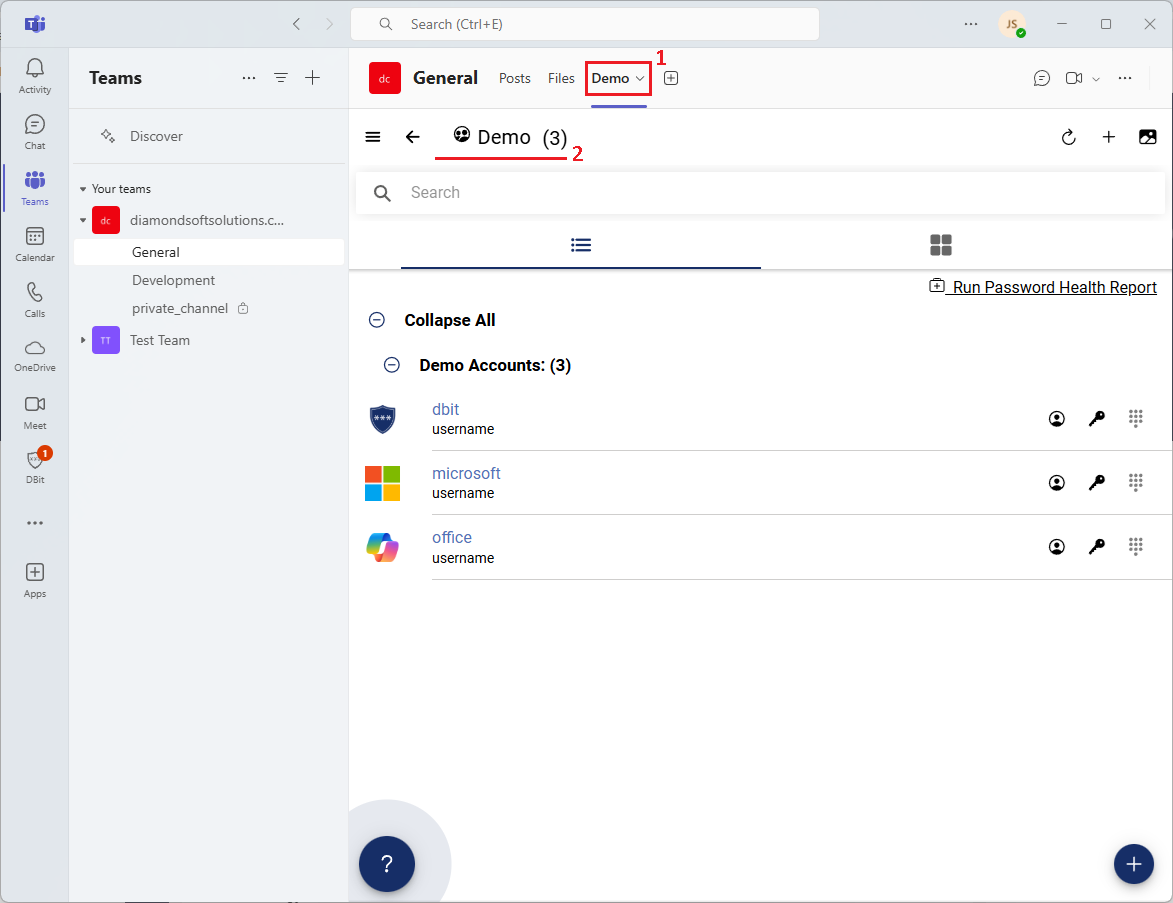The height and width of the screenshot is (903, 1173).
Task: Open the JS profile avatar
Action: pos(1011,24)
